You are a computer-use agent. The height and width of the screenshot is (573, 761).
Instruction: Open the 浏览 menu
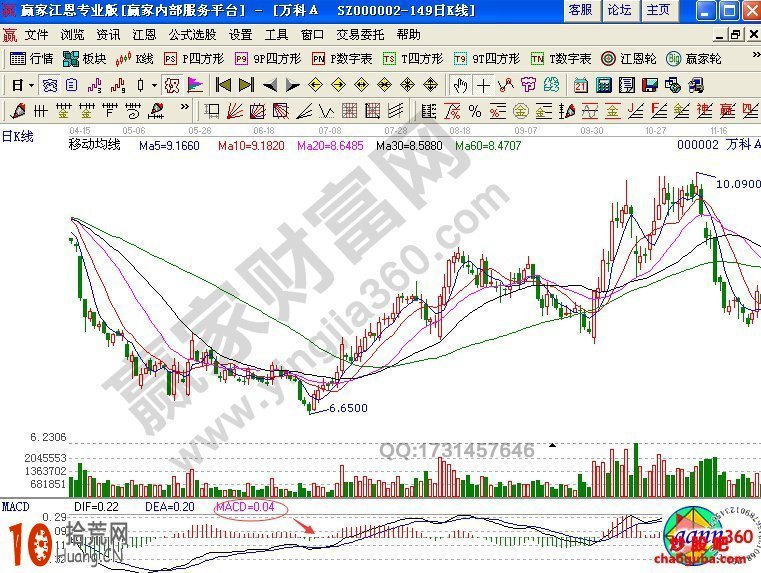72,34
